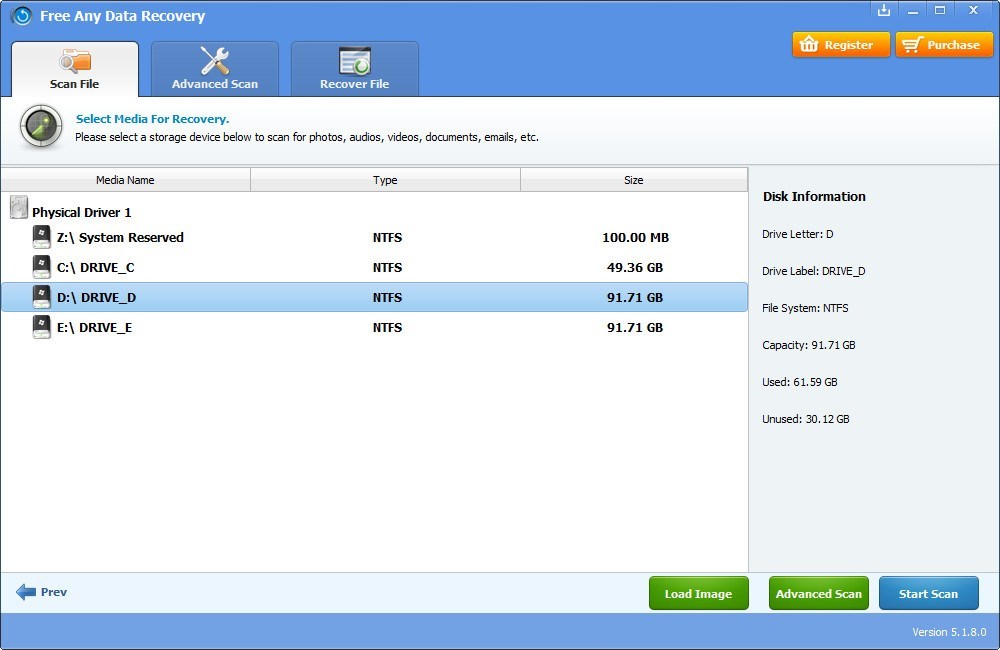Click the Size column header

point(633,180)
